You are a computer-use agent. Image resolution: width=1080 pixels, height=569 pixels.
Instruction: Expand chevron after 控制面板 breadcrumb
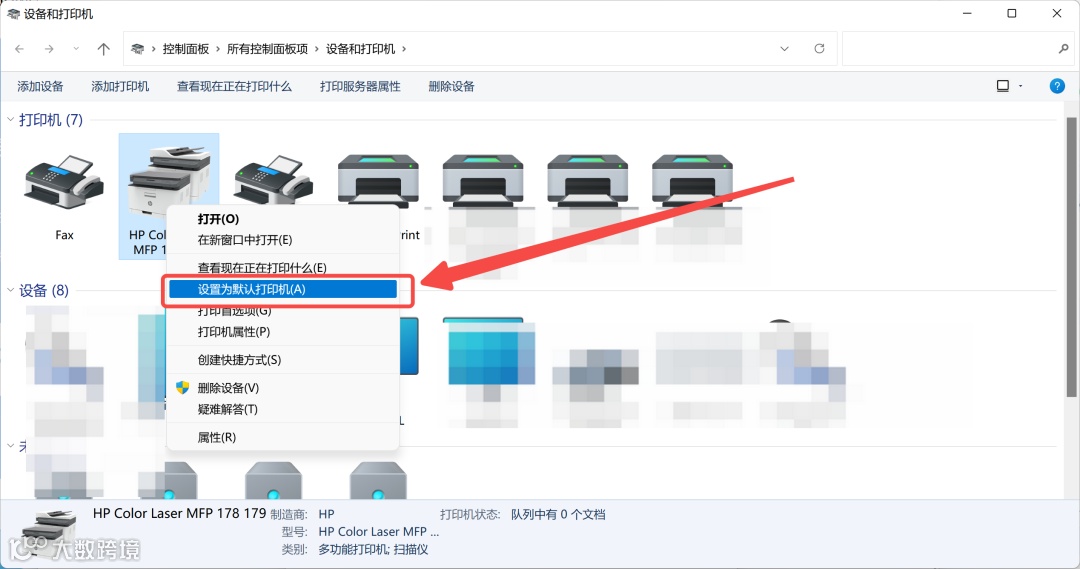pyautogui.click(x=218, y=49)
